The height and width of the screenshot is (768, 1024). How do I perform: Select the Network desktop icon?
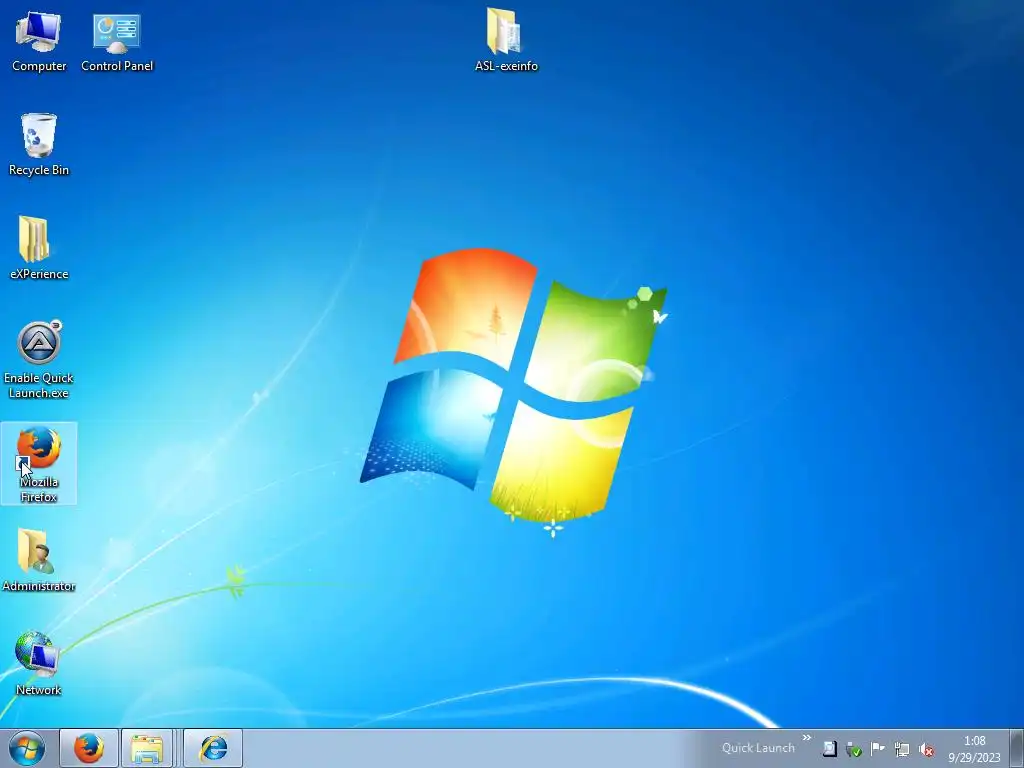(x=39, y=664)
